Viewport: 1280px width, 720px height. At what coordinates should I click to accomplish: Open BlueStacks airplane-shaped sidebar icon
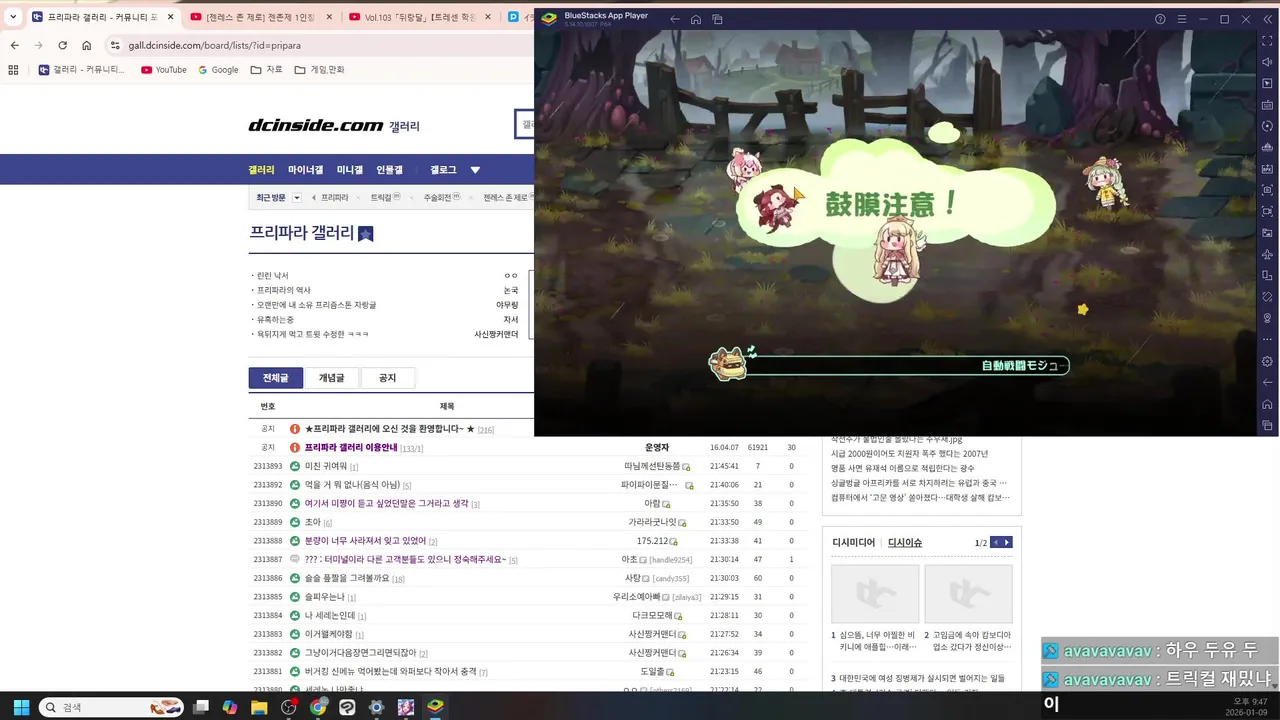(x=1267, y=254)
